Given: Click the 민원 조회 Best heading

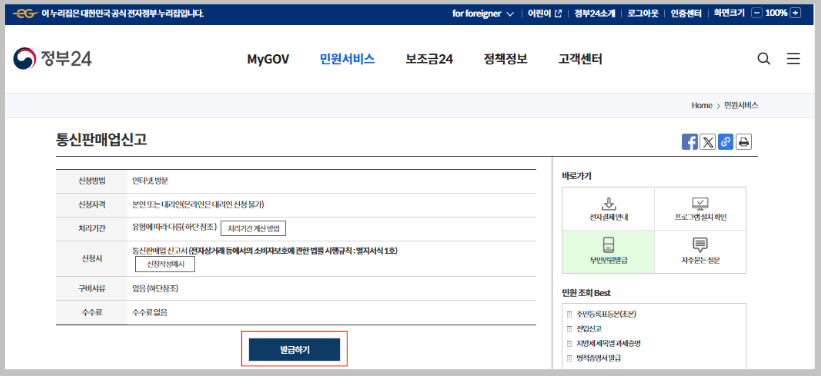Looking at the screenshot, I should click(586, 292).
